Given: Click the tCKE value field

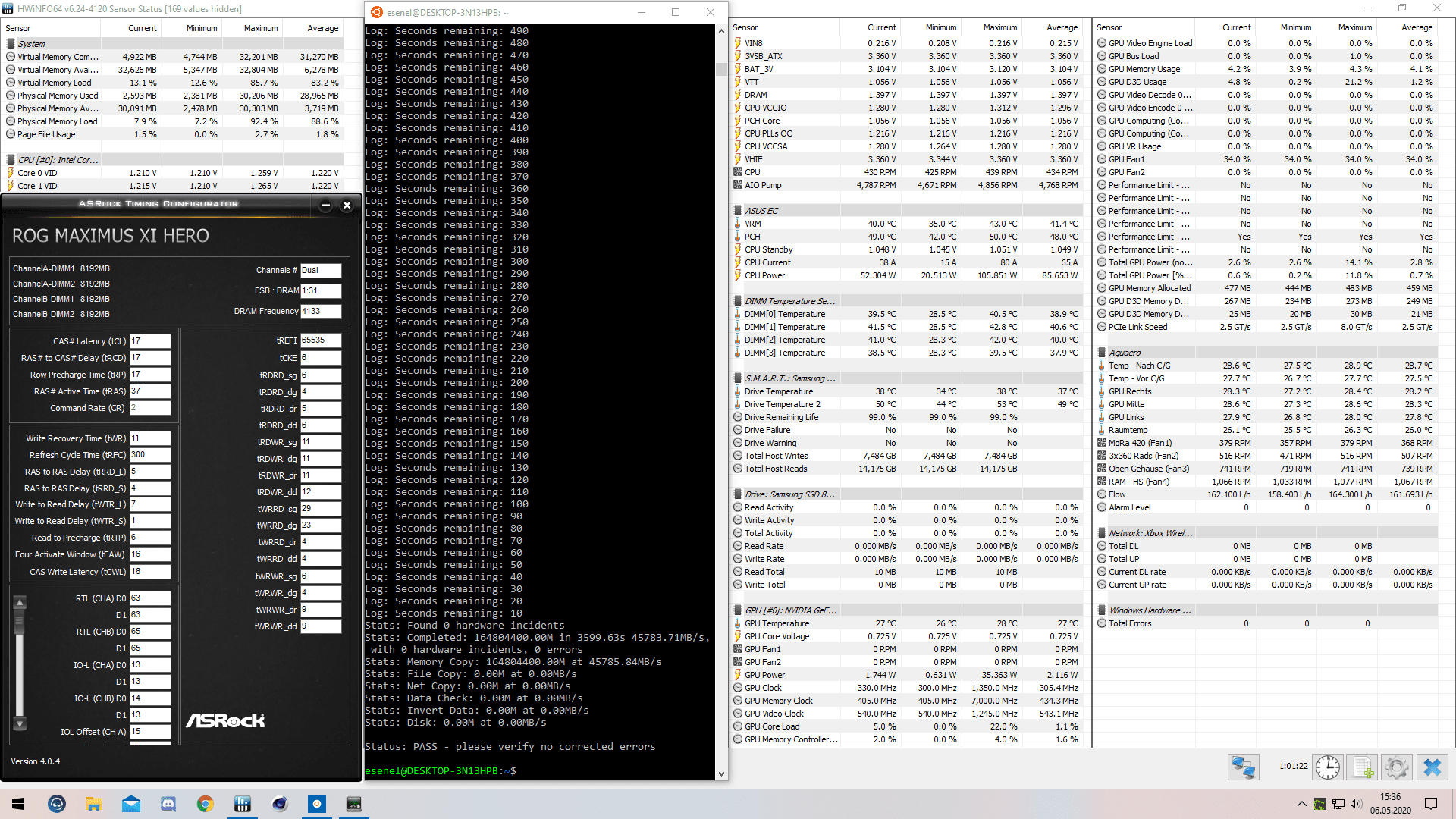Looking at the screenshot, I should (x=321, y=358).
